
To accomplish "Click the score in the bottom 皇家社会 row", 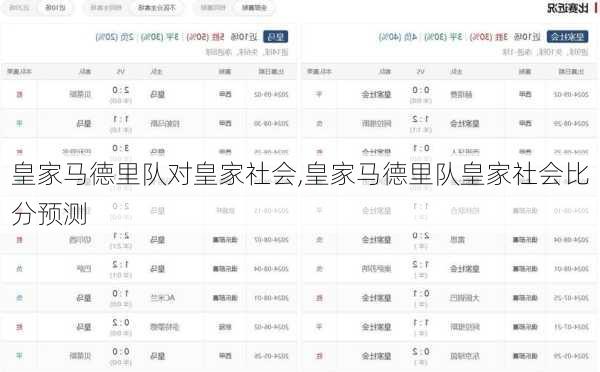I will point(421,352).
